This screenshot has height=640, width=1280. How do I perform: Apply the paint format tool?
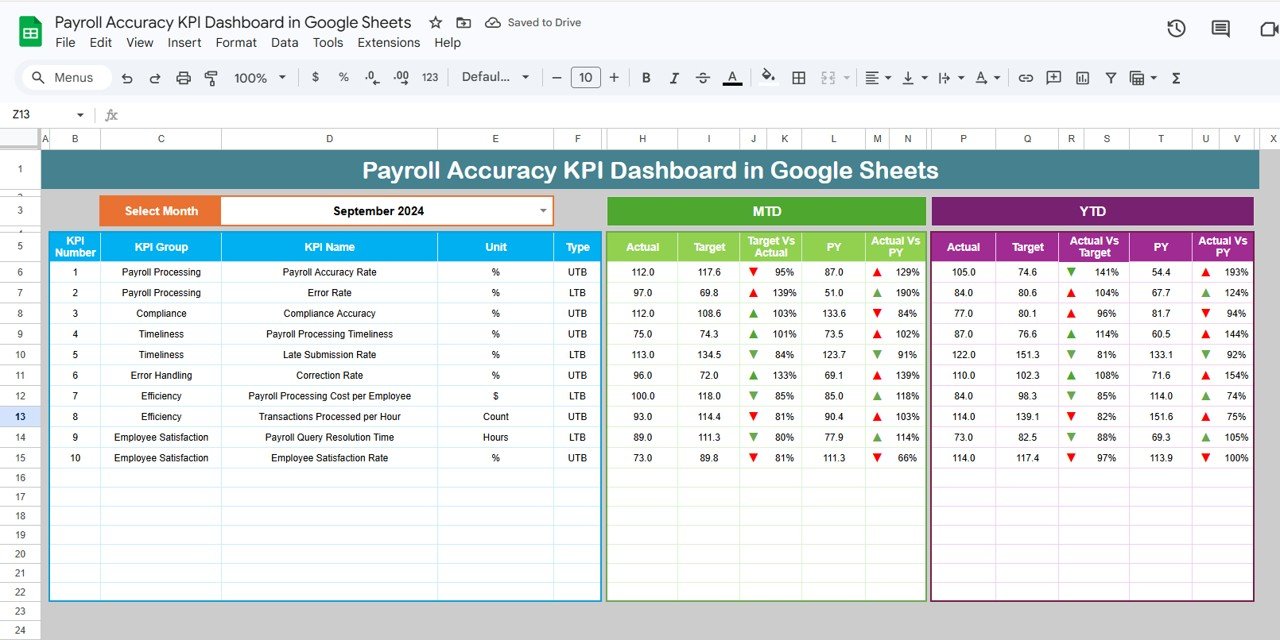(211, 77)
